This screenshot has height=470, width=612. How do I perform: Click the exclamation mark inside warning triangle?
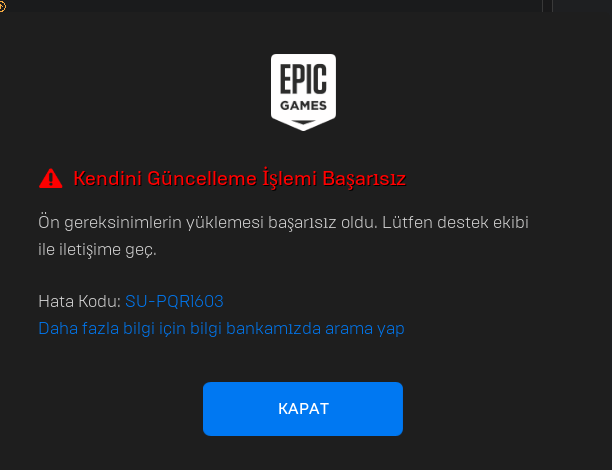(50, 180)
